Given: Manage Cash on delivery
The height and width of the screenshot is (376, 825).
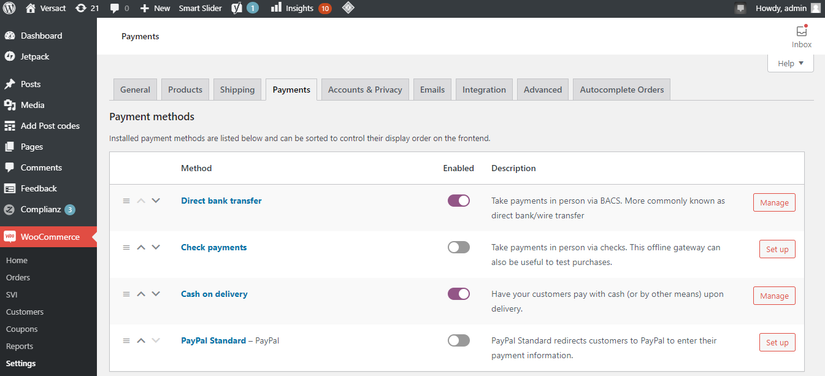Looking at the screenshot, I should tap(774, 296).
